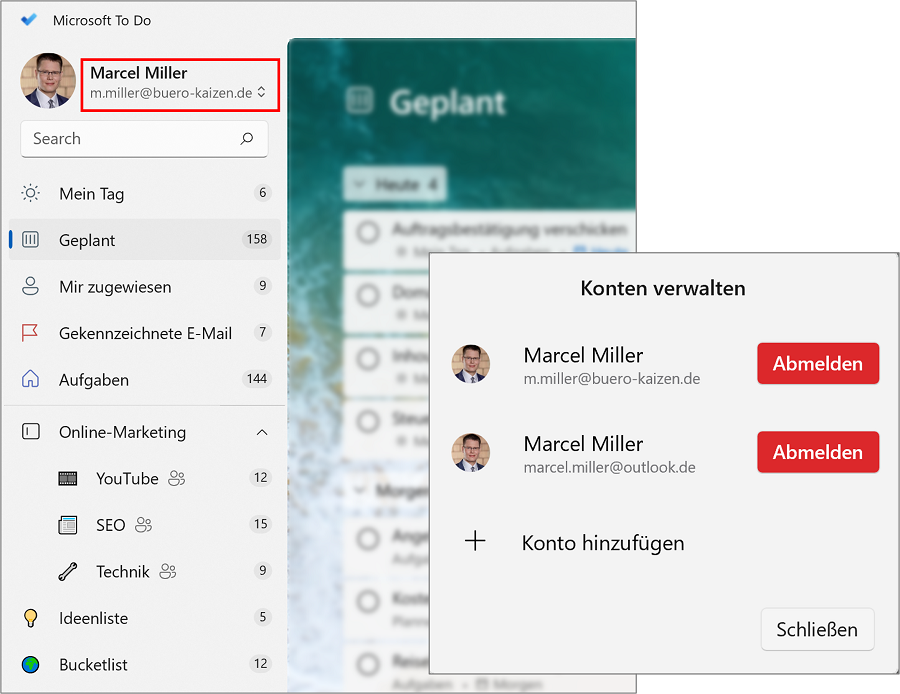Viewport: 900px width, 694px height.
Task: Click the person icon of Mir zugewiesen
Action: [30, 286]
